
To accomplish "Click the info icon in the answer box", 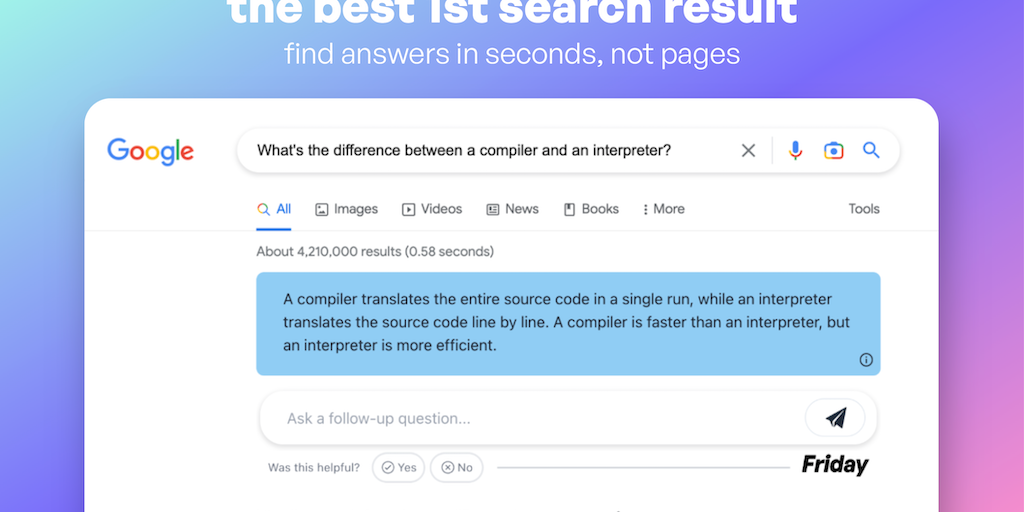I will (x=866, y=360).
